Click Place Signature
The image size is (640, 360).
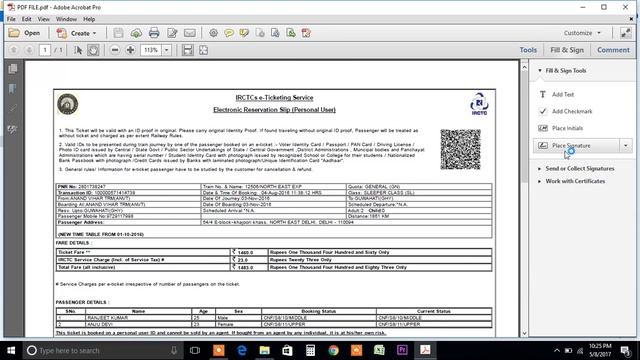[x=576, y=146]
